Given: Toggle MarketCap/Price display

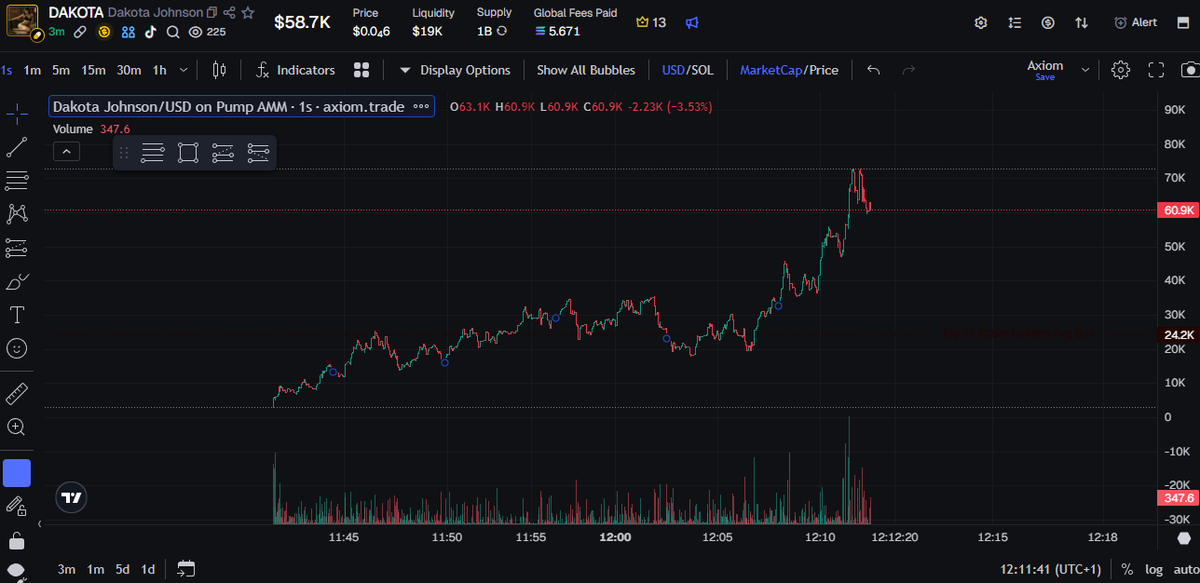Looking at the screenshot, I should 789,70.
